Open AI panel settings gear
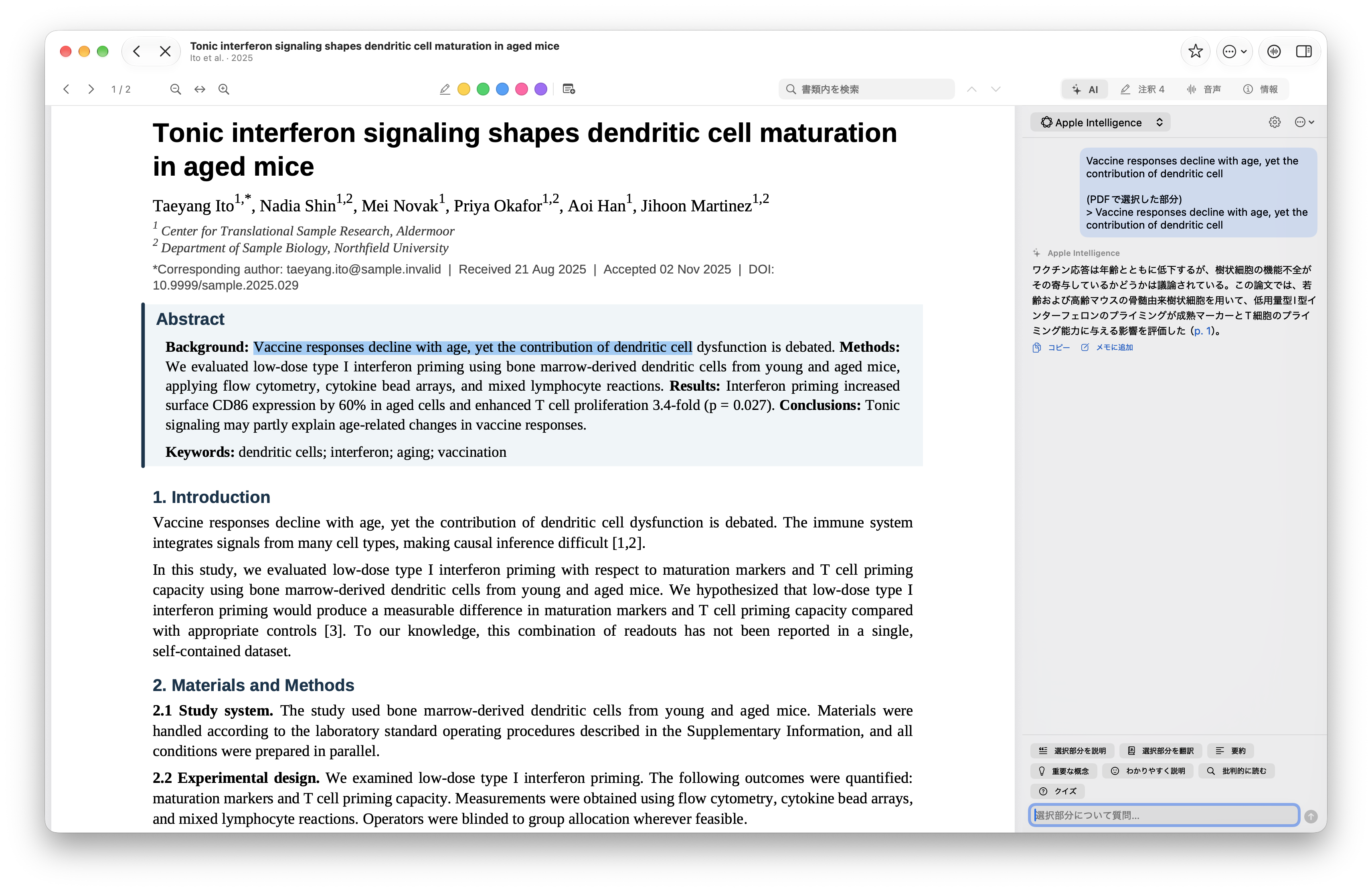Screen dimensions: 1372x892 click(1275, 122)
